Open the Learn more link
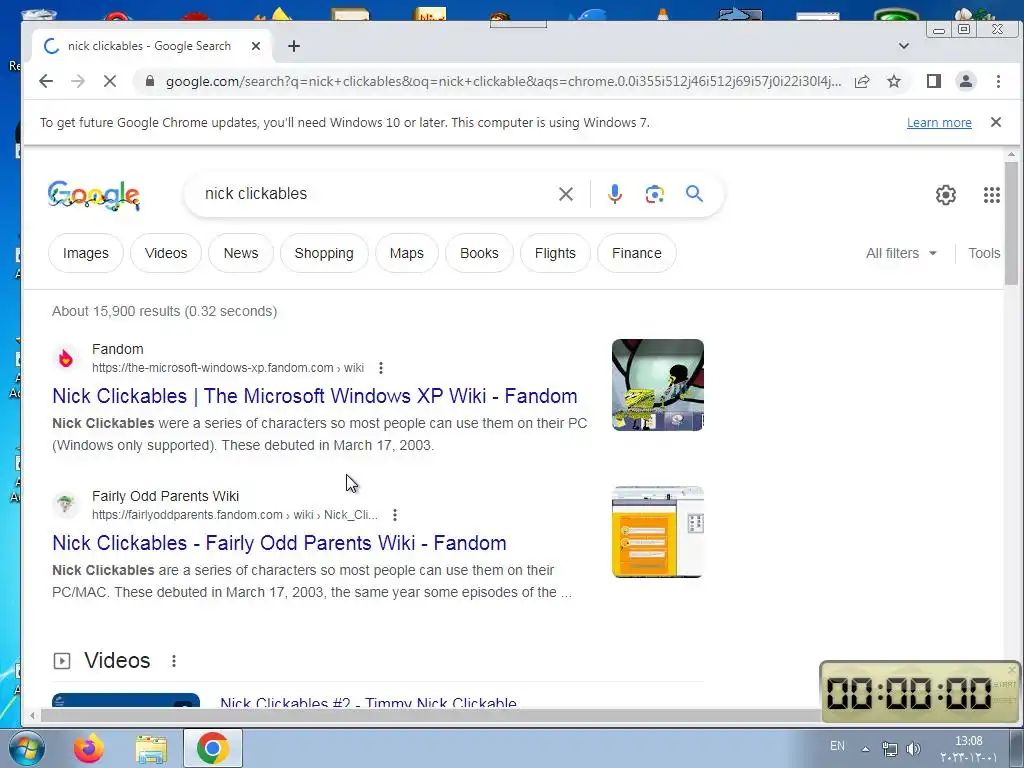Image resolution: width=1024 pixels, height=768 pixels. pos(939,123)
